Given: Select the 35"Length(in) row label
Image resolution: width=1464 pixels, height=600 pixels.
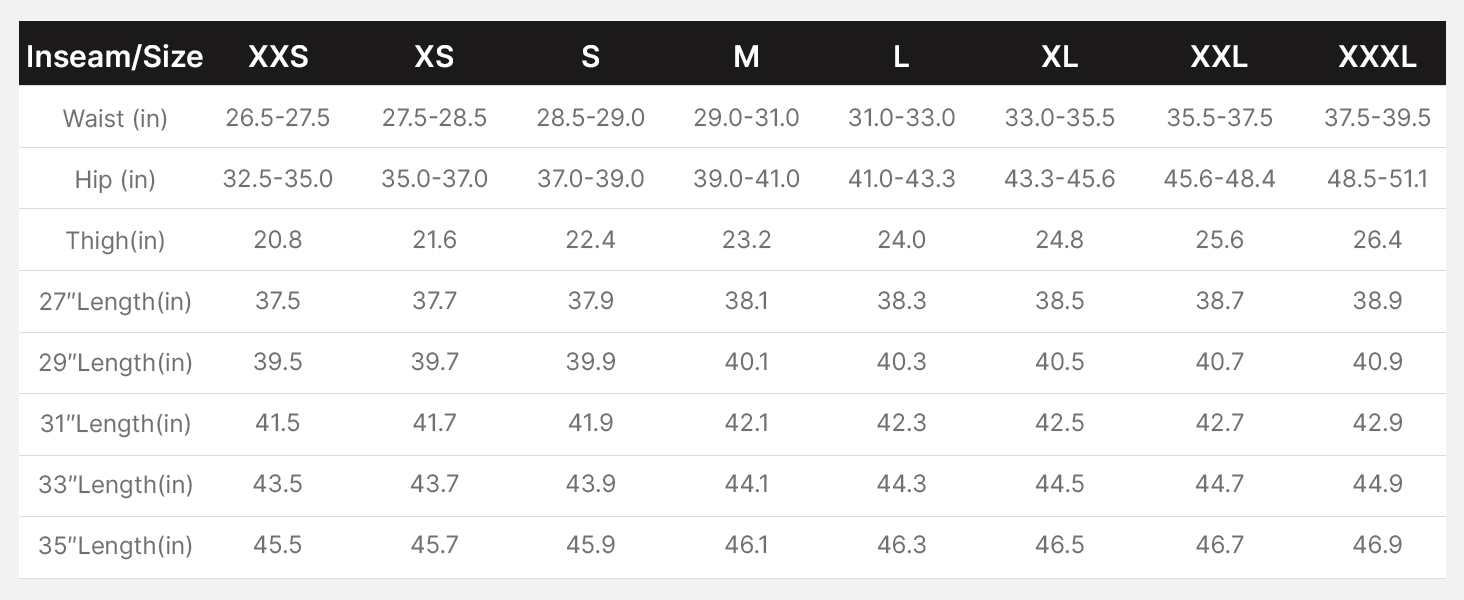Looking at the screenshot, I should 115,546.
